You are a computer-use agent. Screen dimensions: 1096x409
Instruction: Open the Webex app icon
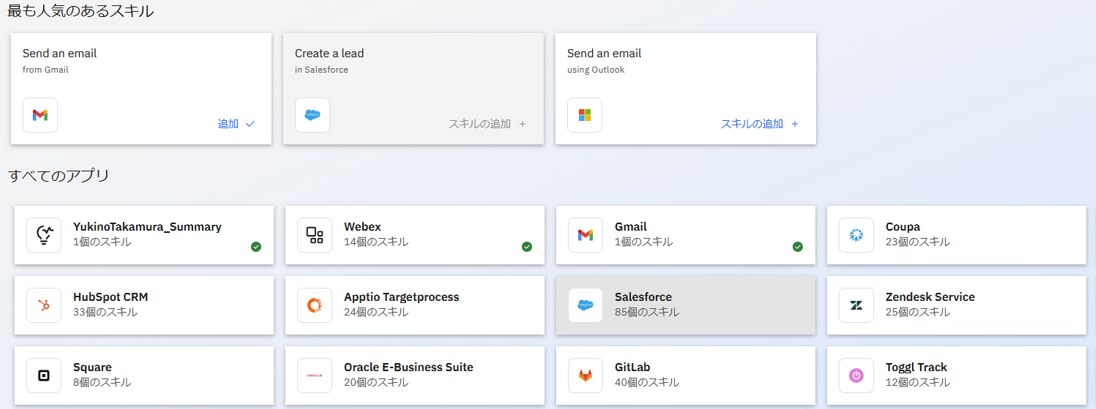315,235
